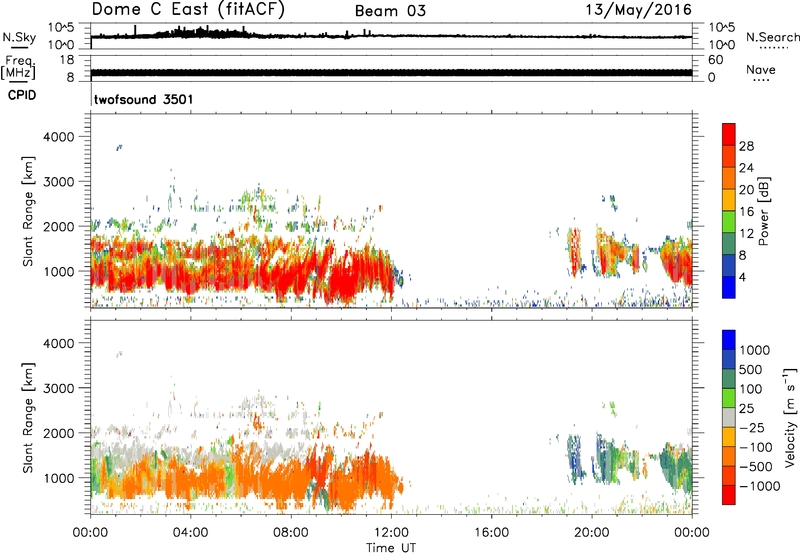Select the 'Beam 03' label
Screen dimensions: 800x554
(390, 11)
